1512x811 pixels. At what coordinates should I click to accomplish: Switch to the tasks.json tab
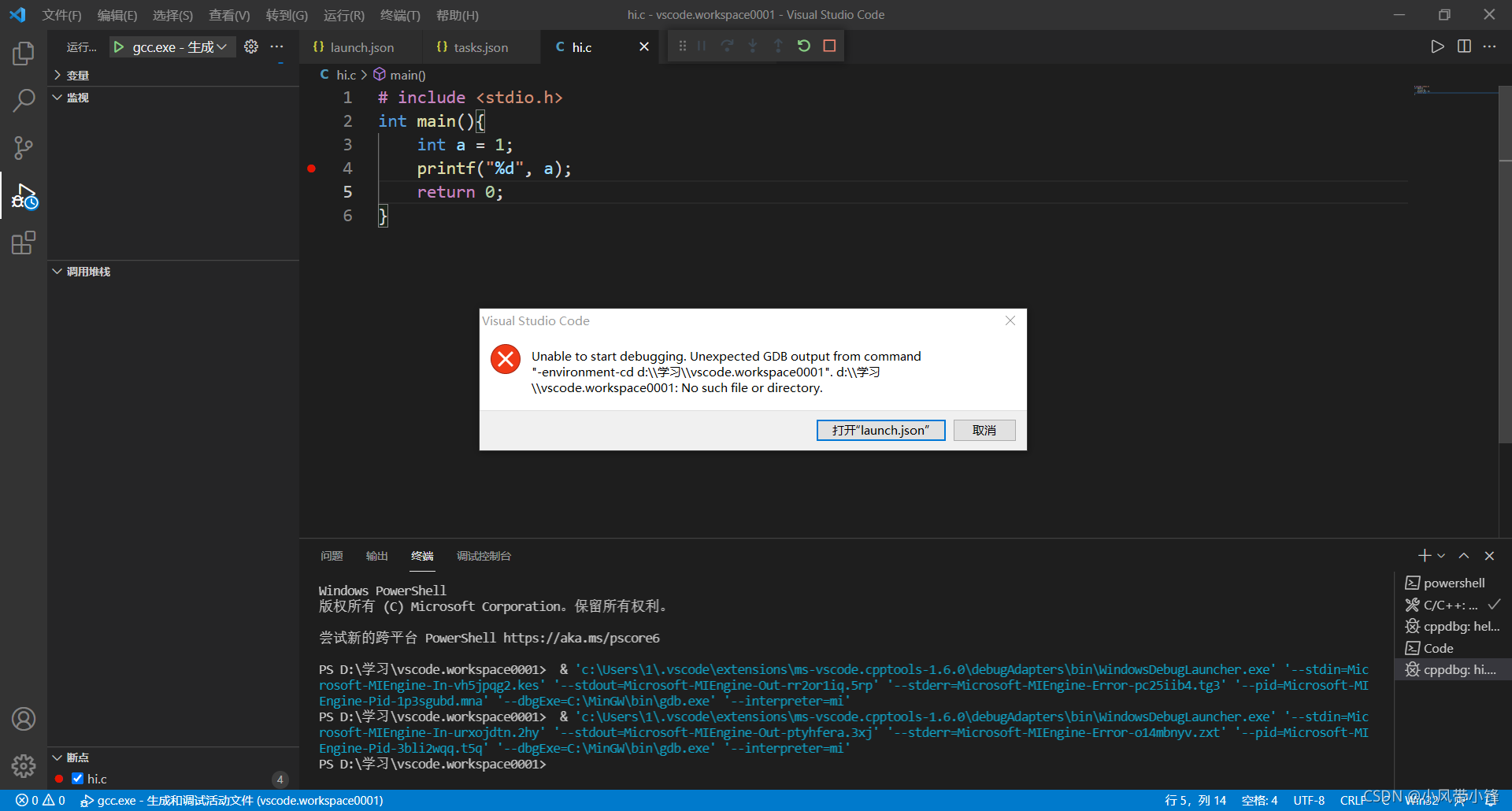point(480,47)
